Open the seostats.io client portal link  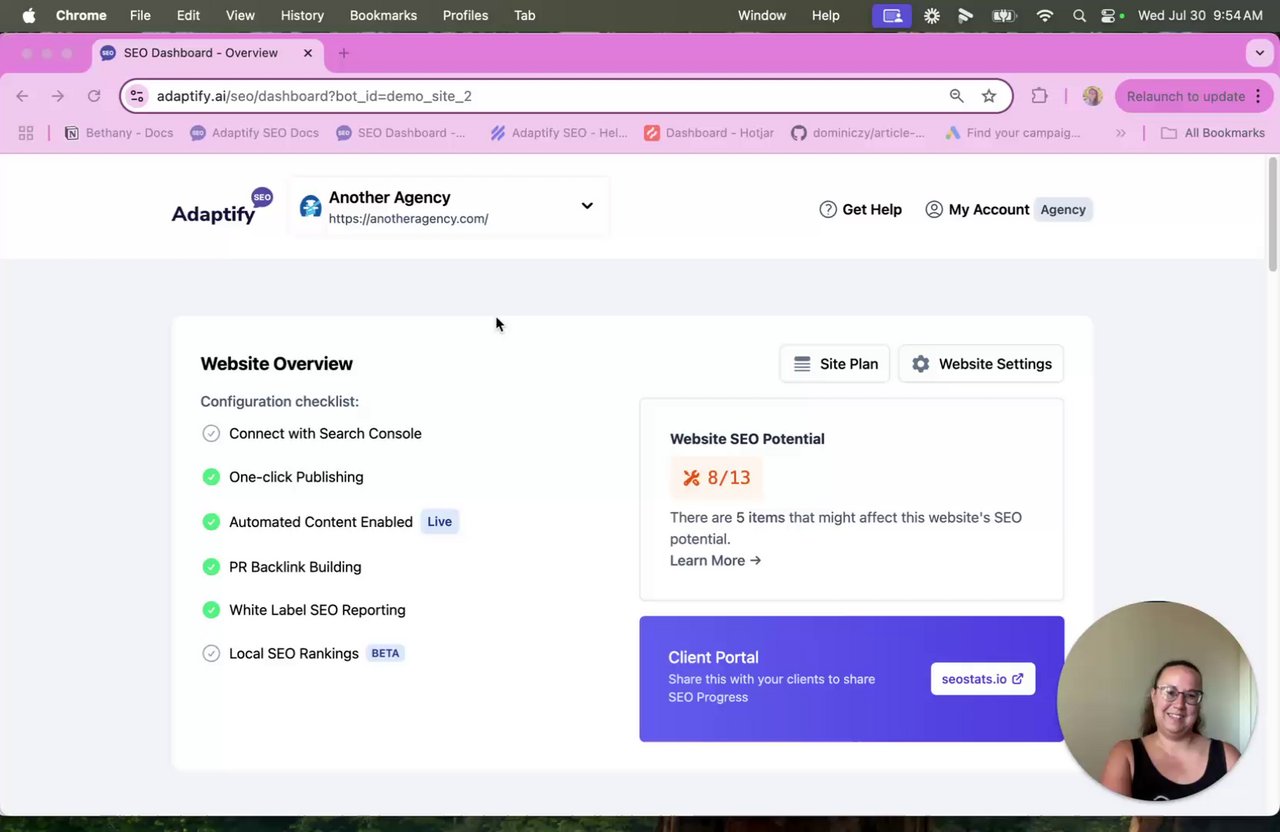(x=983, y=679)
